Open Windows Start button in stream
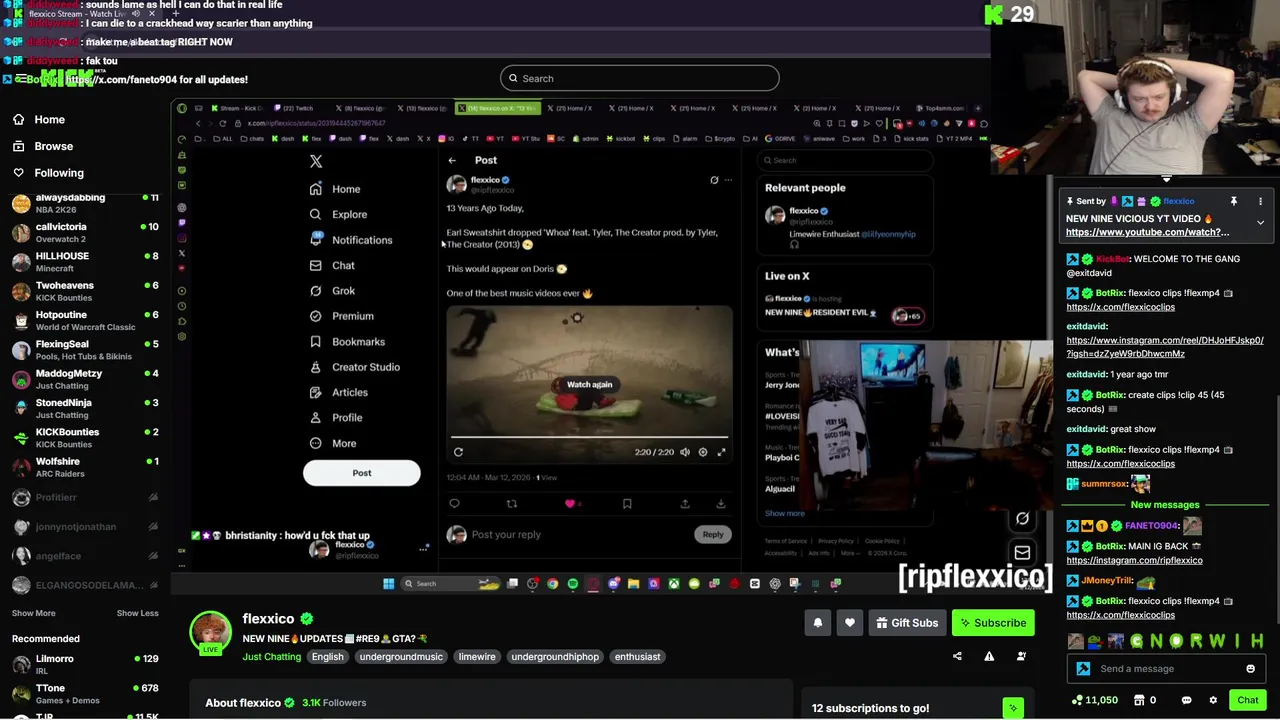Viewport: 1280px width, 720px height. pos(389,584)
